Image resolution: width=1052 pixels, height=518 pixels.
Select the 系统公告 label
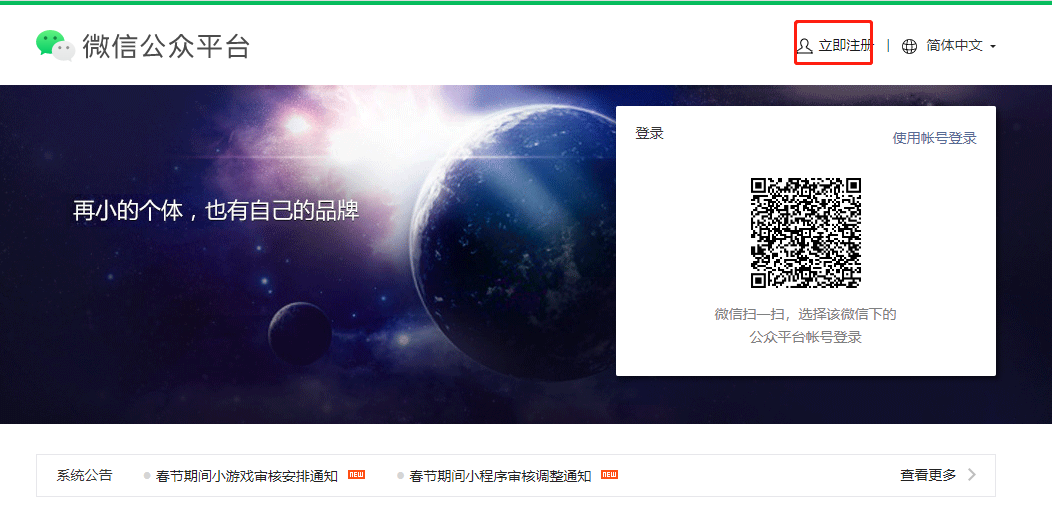85,475
